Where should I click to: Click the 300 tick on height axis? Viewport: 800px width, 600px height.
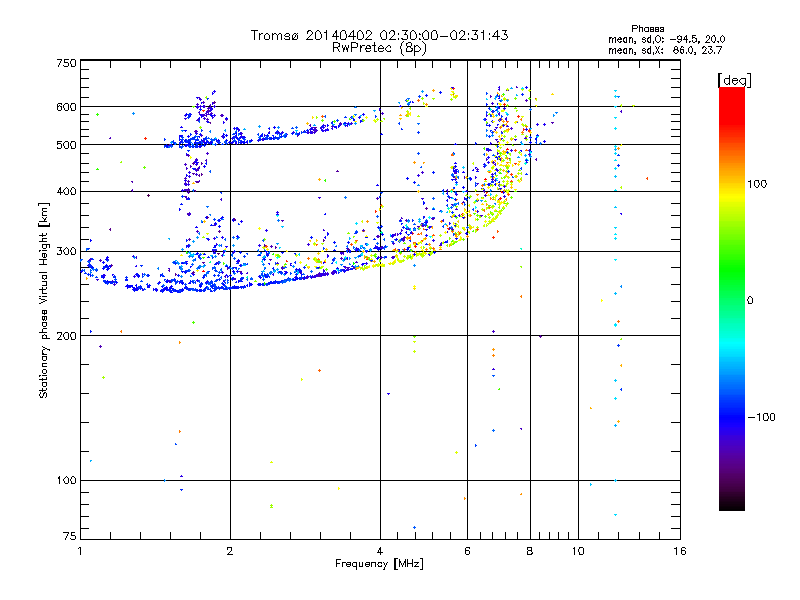[66, 251]
